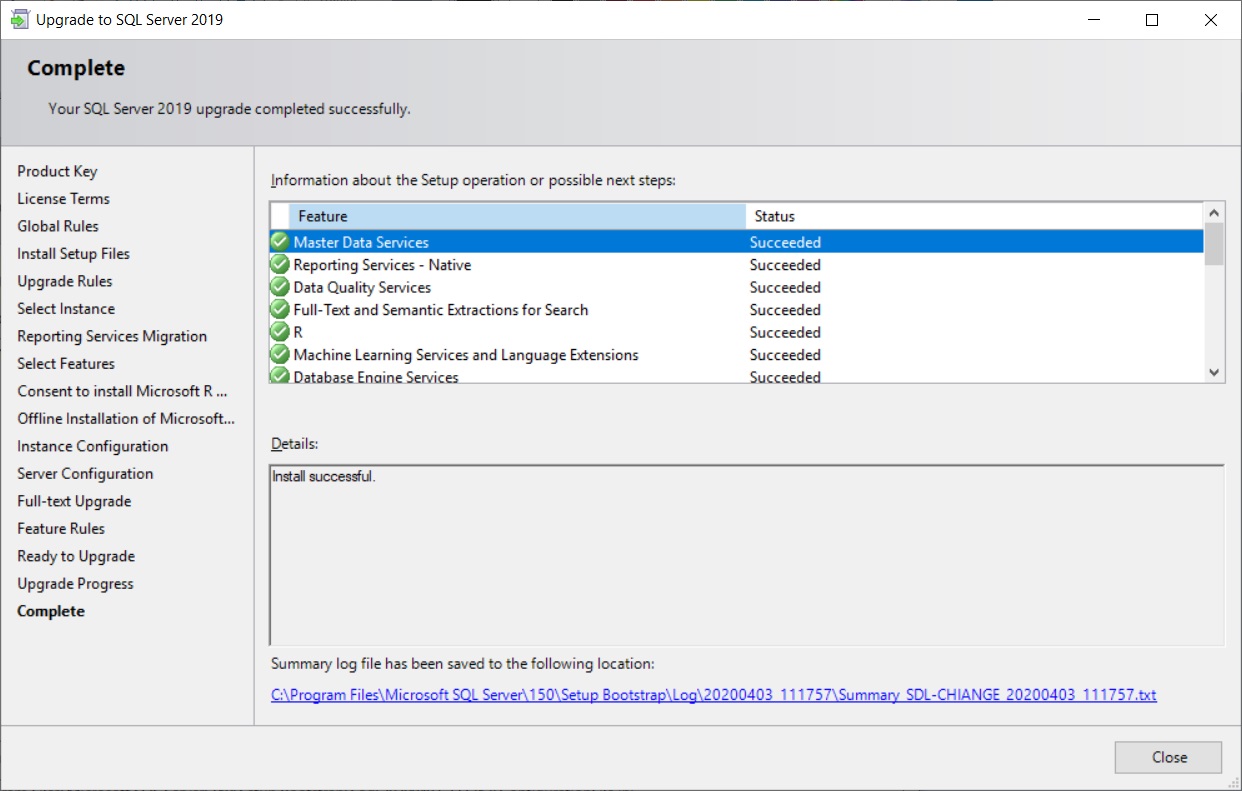Click the SQL Server setup title bar icon

(19, 20)
